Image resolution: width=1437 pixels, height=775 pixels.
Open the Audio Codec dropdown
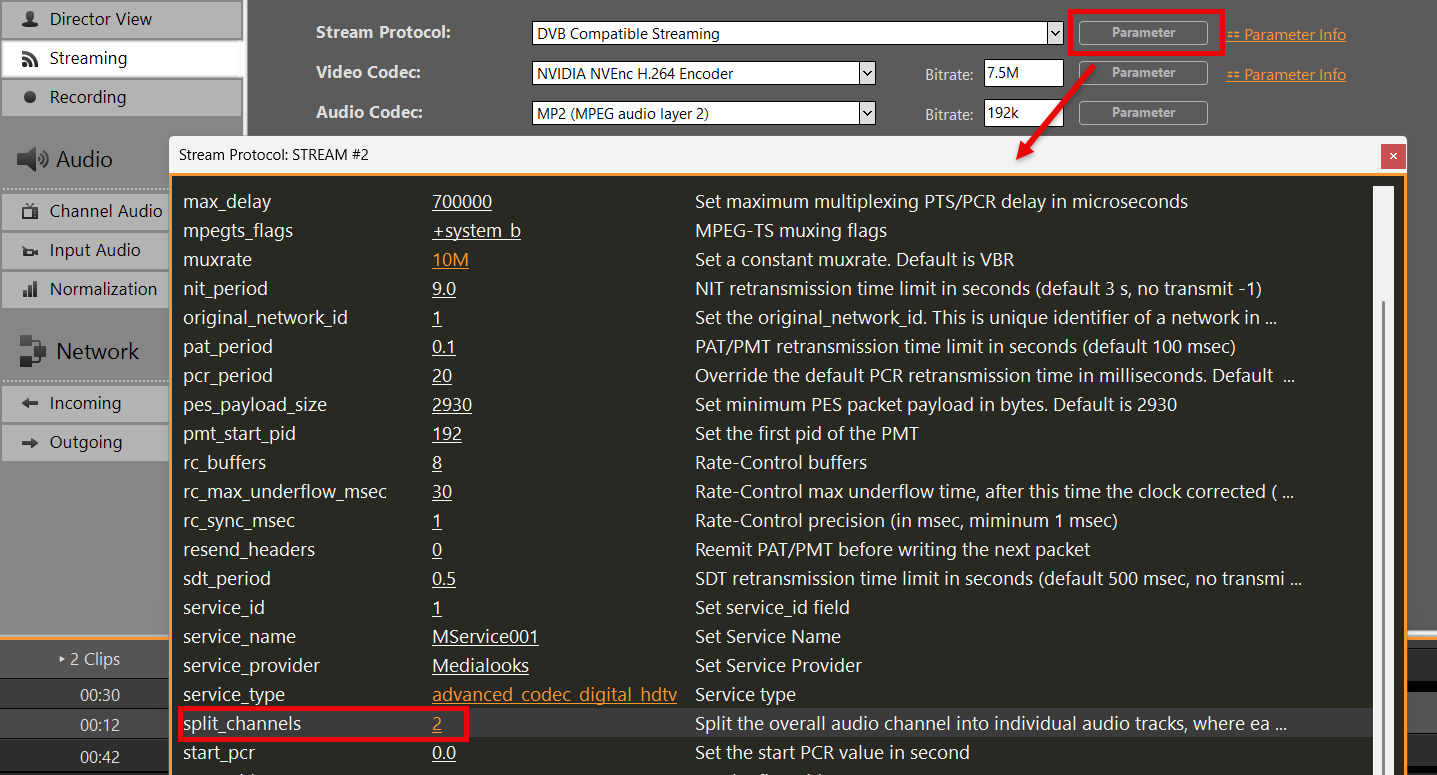pyautogui.click(x=867, y=113)
